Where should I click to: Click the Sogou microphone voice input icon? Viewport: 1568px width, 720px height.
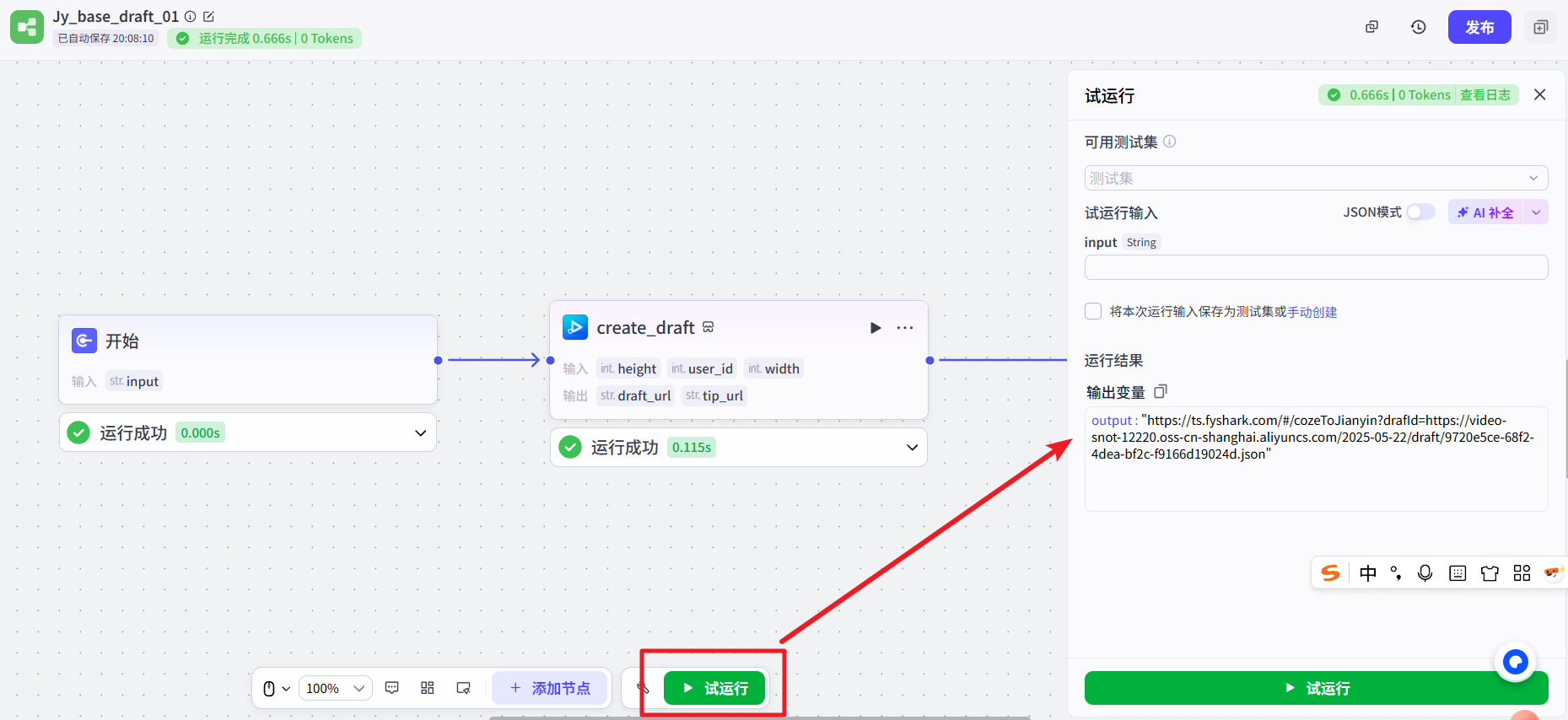click(x=1425, y=573)
